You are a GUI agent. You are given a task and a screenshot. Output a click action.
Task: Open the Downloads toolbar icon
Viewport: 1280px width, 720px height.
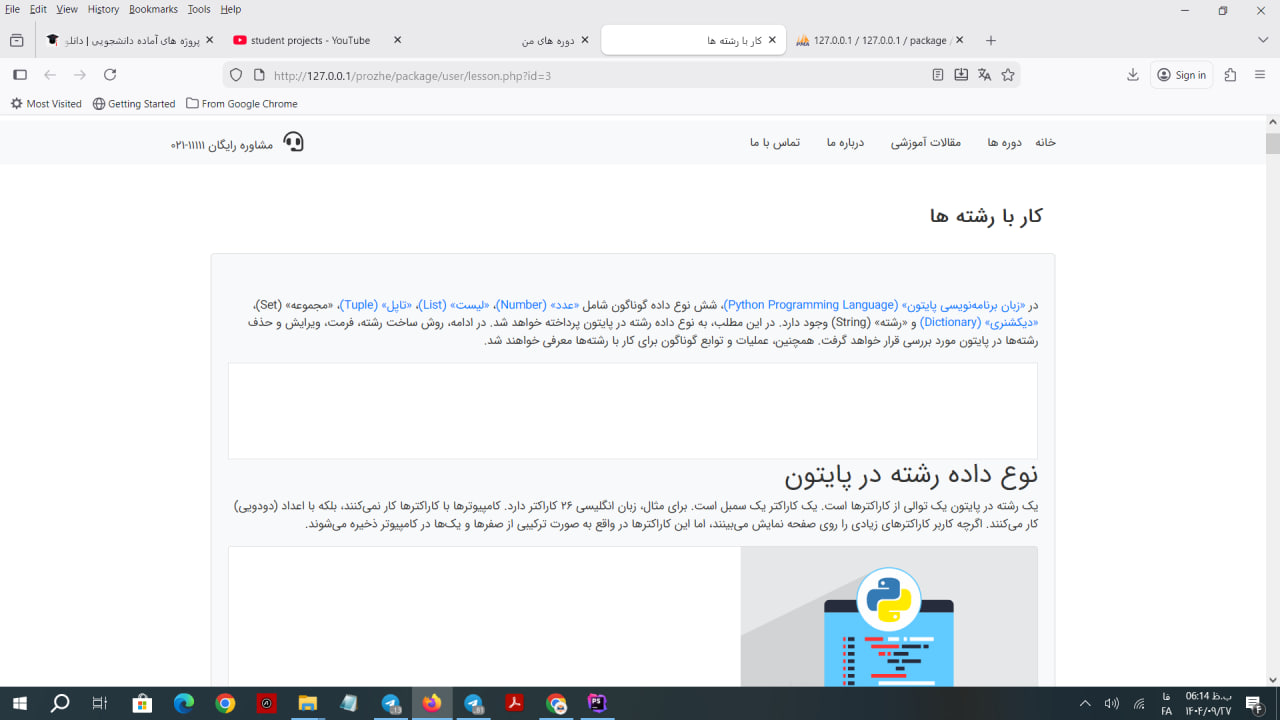1133,75
